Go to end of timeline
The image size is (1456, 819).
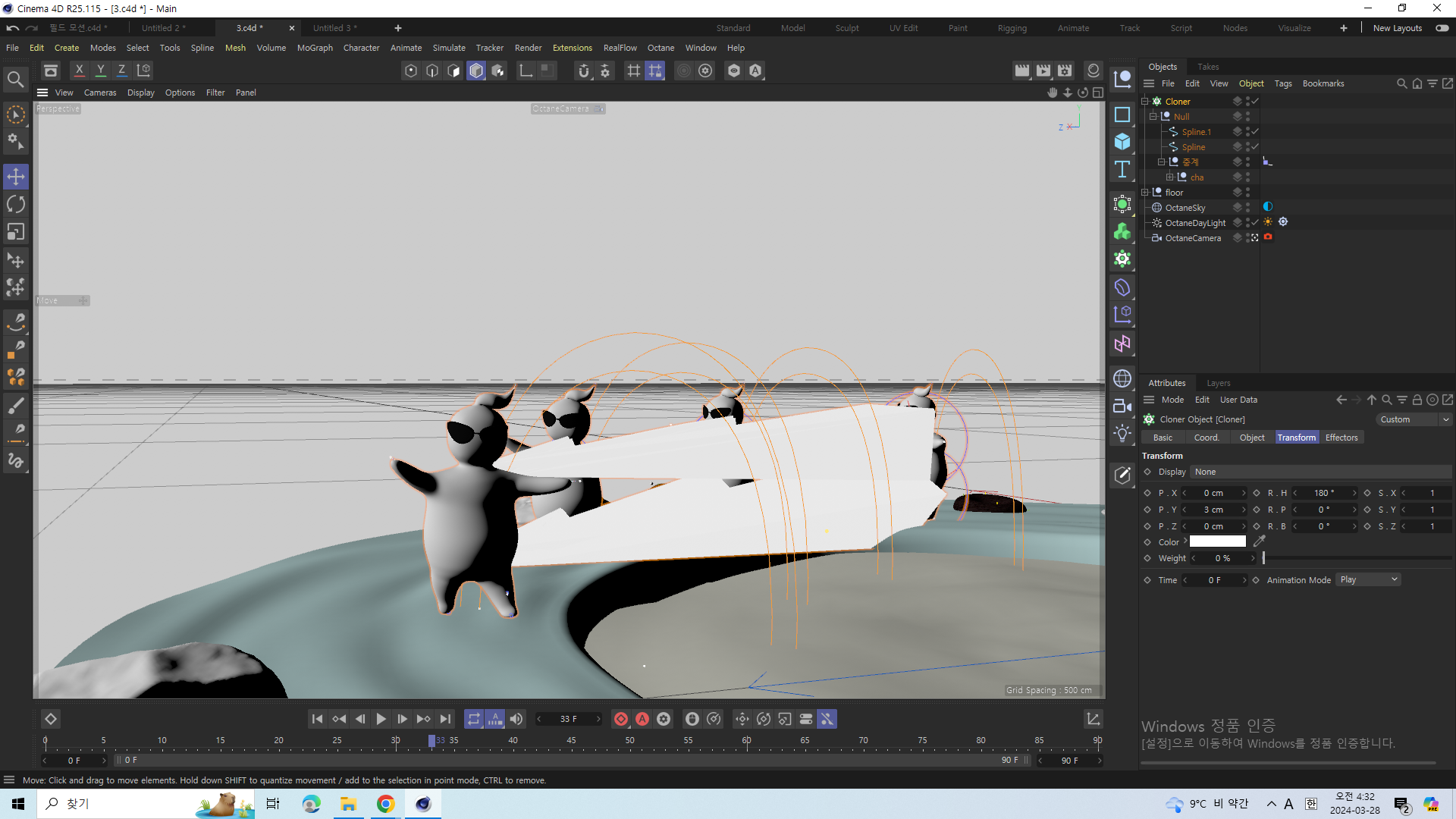tap(445, 719)
